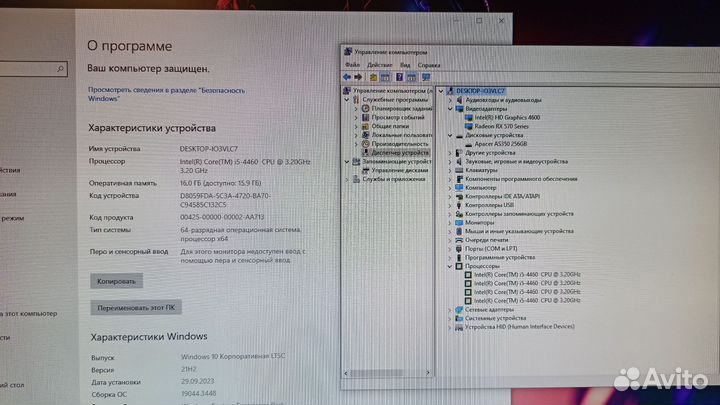
Task: Expand the Другие устройства category
Action: click(450, 153)
